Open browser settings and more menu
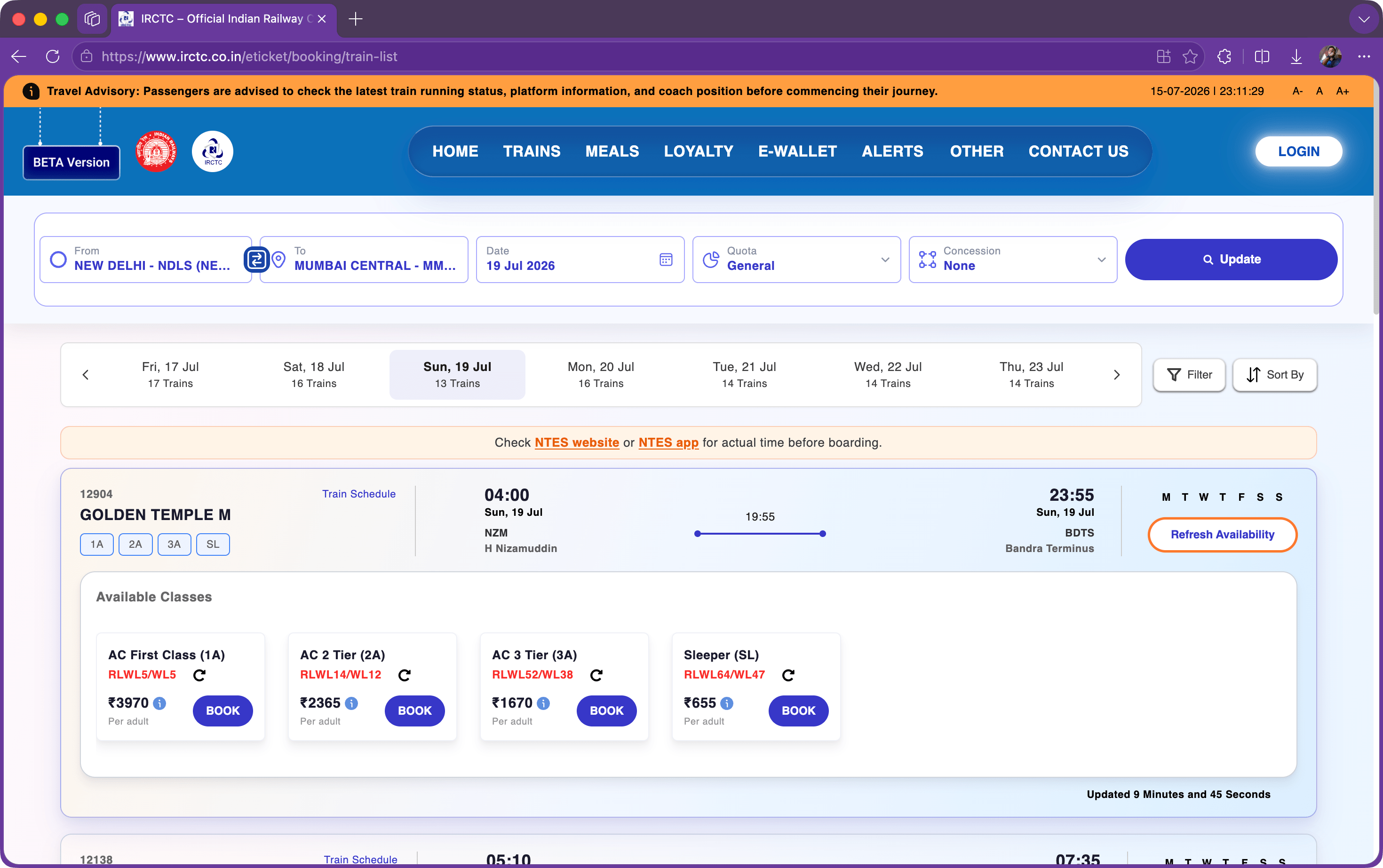This screenshot has width=1383, height=868. tap(1364, 56)
